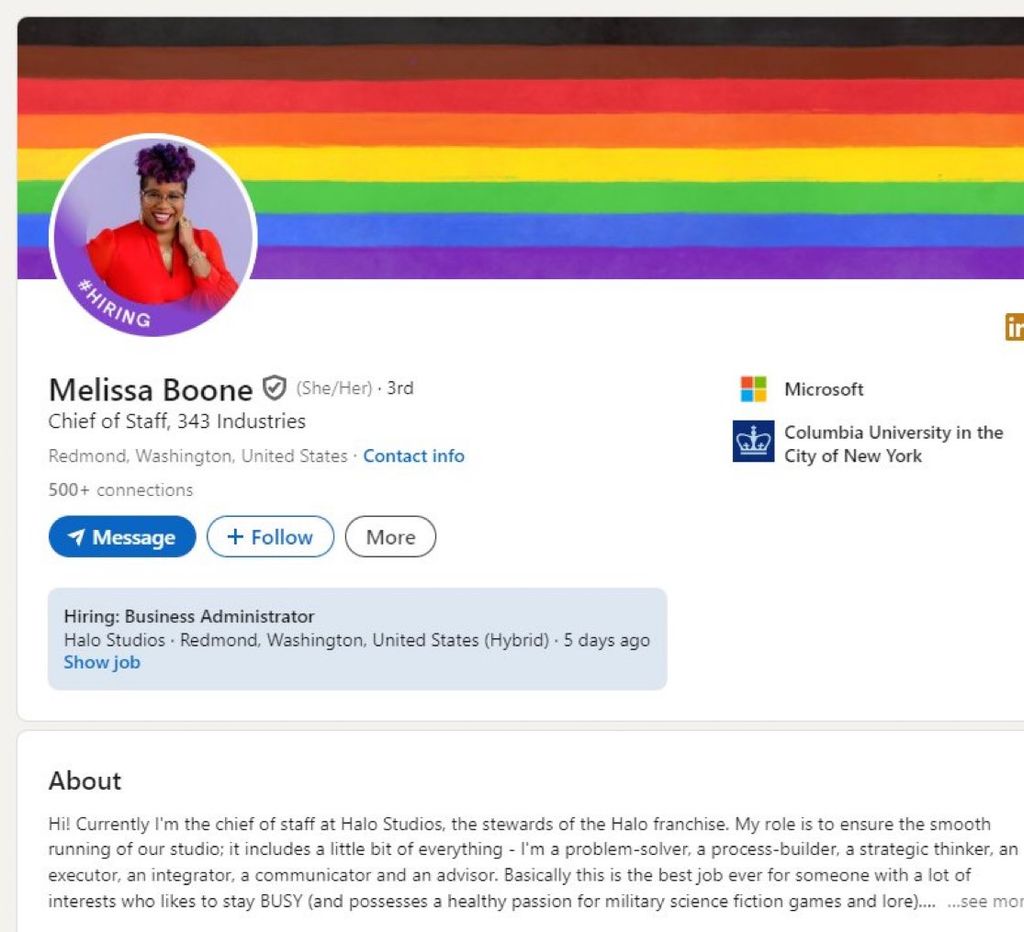
Task: Open the More actions menu
Action: click(x=390, y=537)
